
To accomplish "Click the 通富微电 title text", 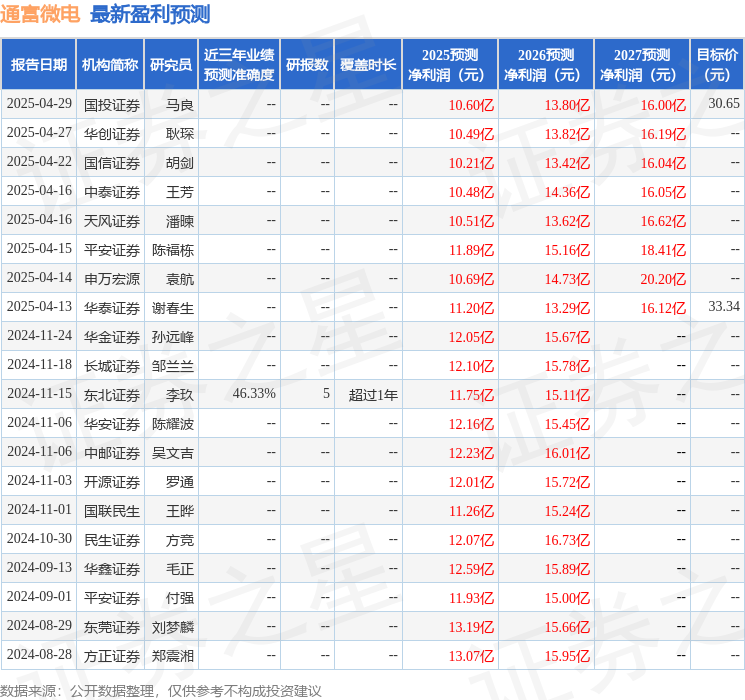I will click(41, 14).
